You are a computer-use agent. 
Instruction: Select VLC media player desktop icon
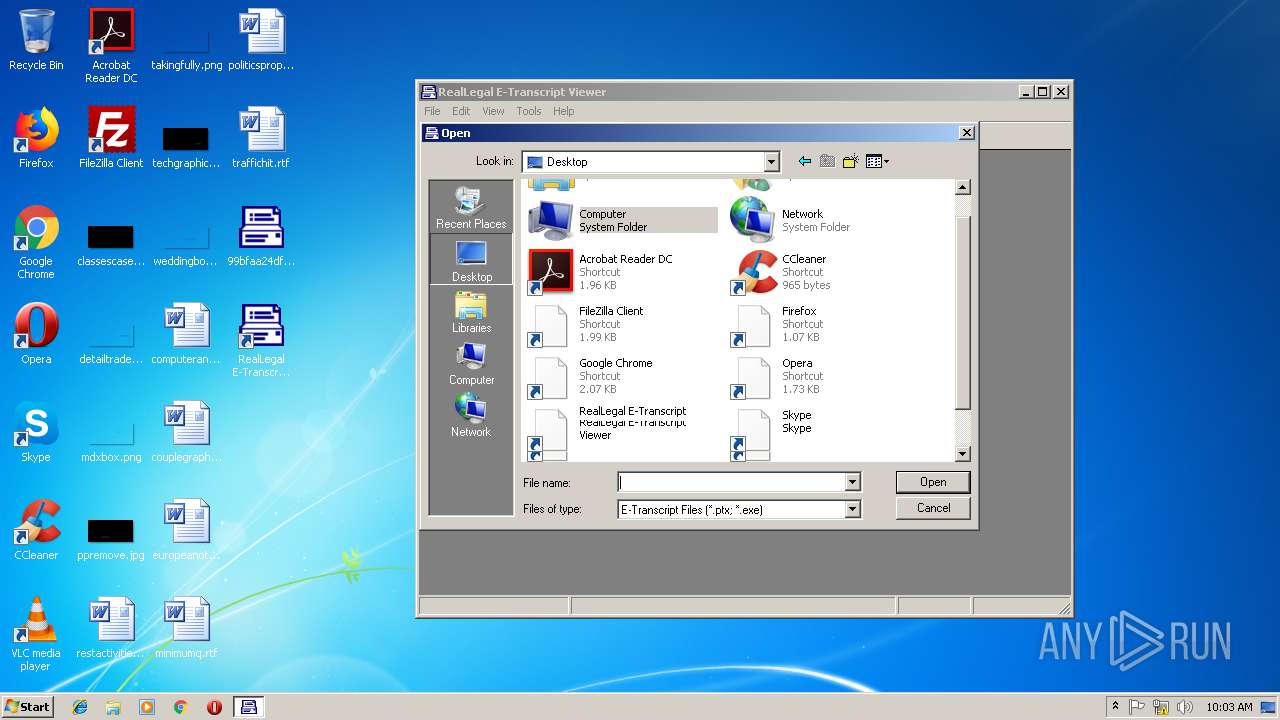(x=36, y=634)
